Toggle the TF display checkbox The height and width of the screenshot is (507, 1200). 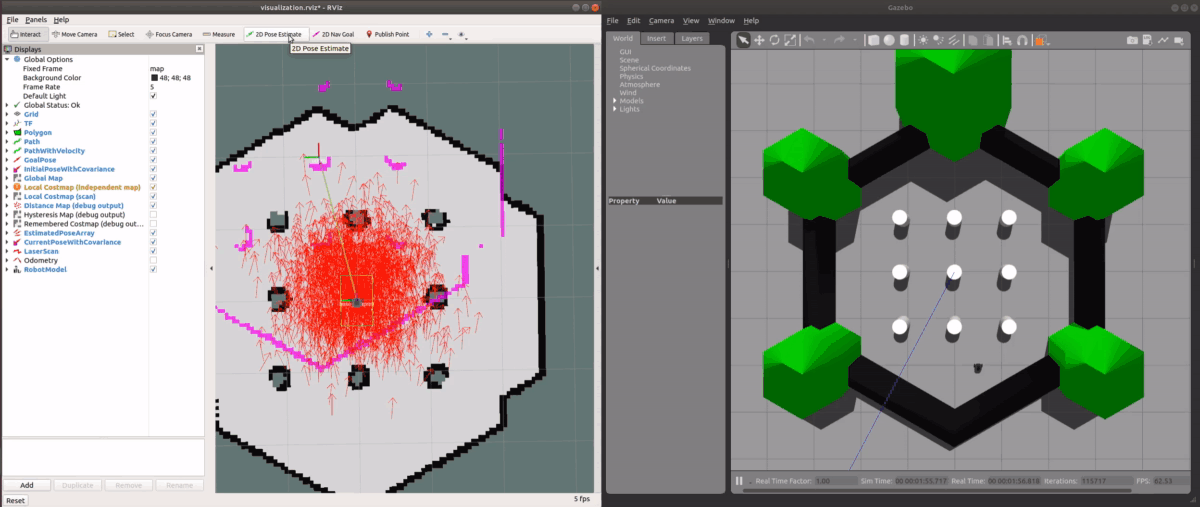153,123
